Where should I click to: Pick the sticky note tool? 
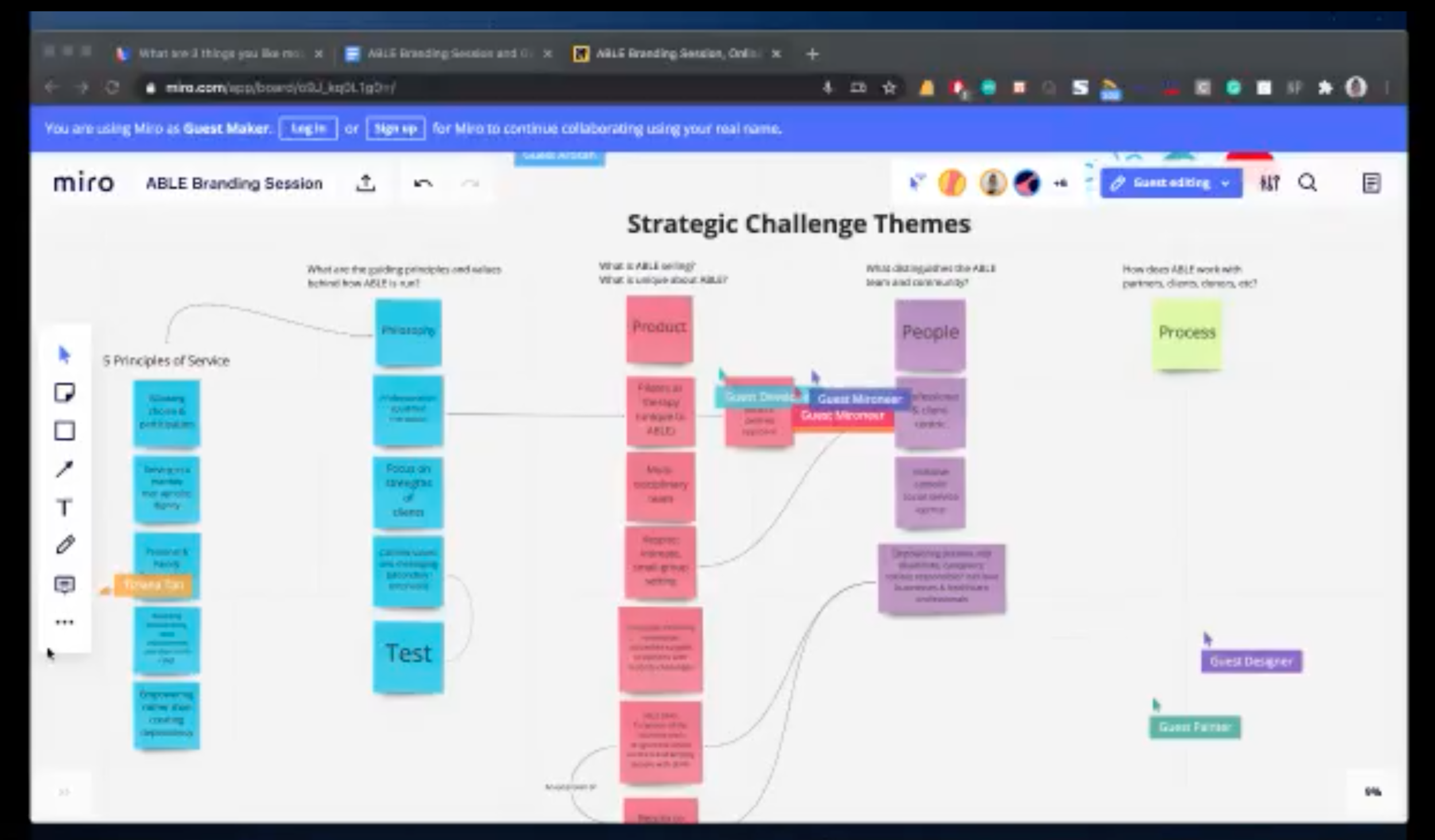[x=64, y=393]
